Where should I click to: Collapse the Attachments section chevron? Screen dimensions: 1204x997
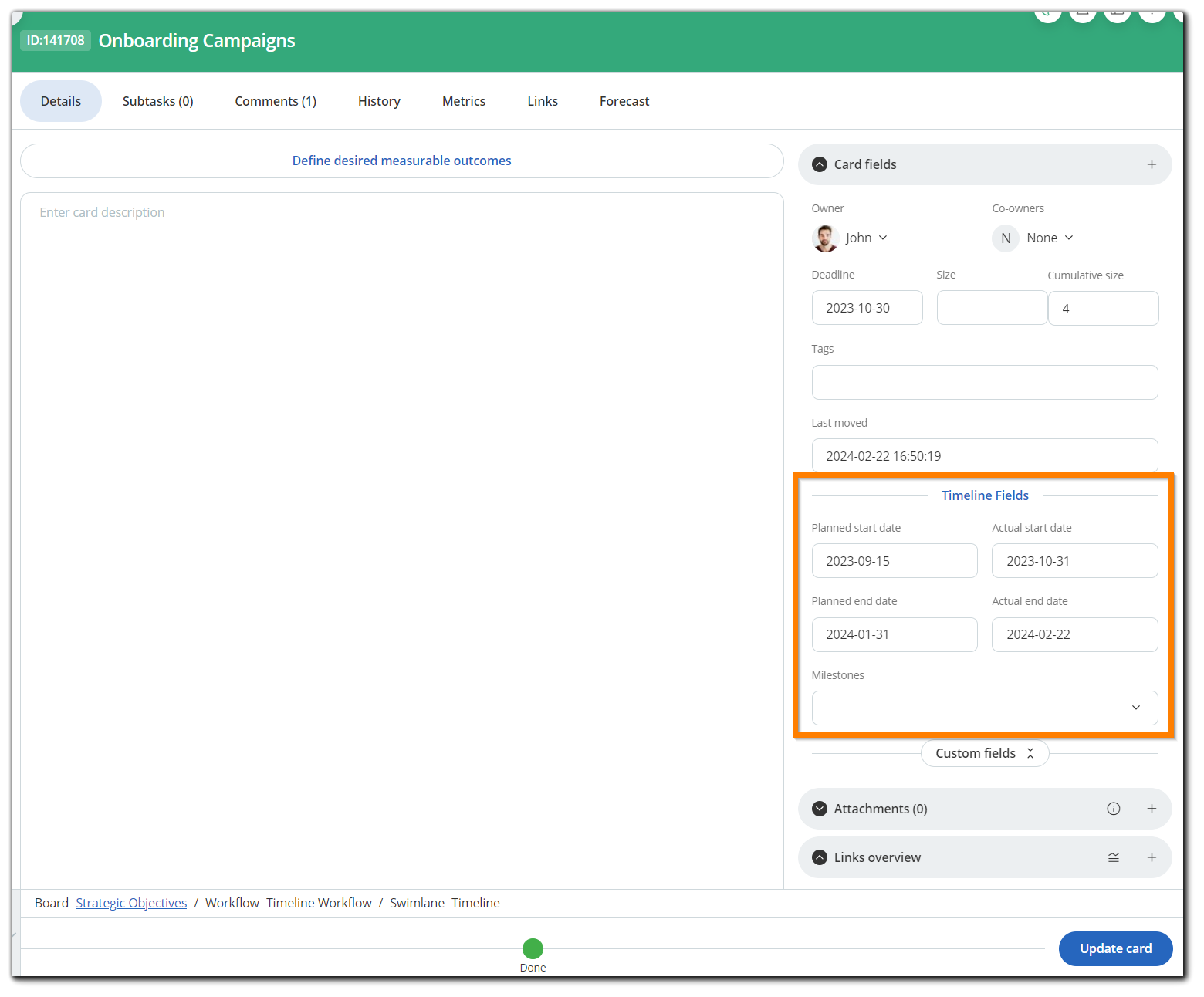(x=819, y=809)
